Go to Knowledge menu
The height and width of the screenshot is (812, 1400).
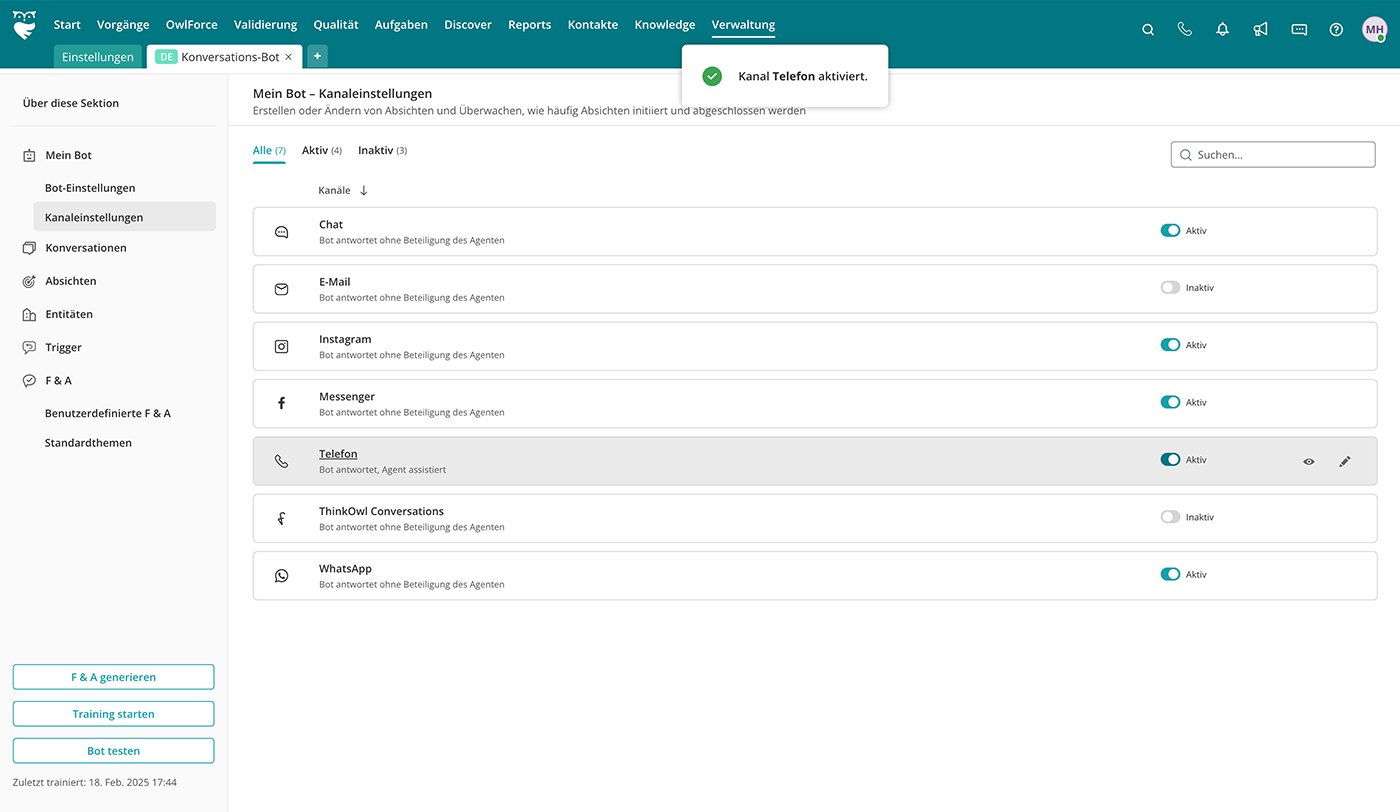pos(665,25)
